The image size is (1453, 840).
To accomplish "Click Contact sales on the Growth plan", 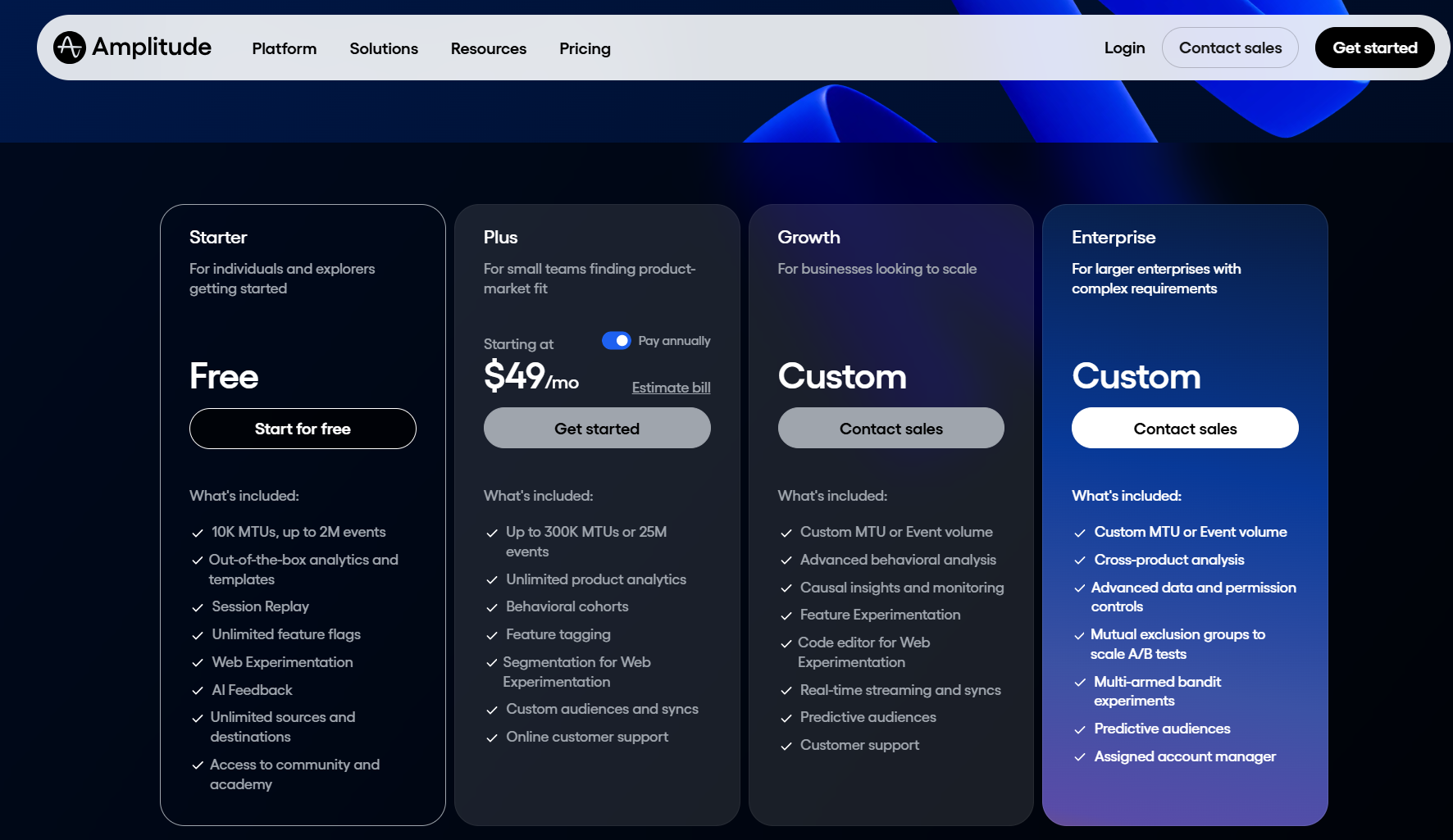I will (x=891, y=428).
